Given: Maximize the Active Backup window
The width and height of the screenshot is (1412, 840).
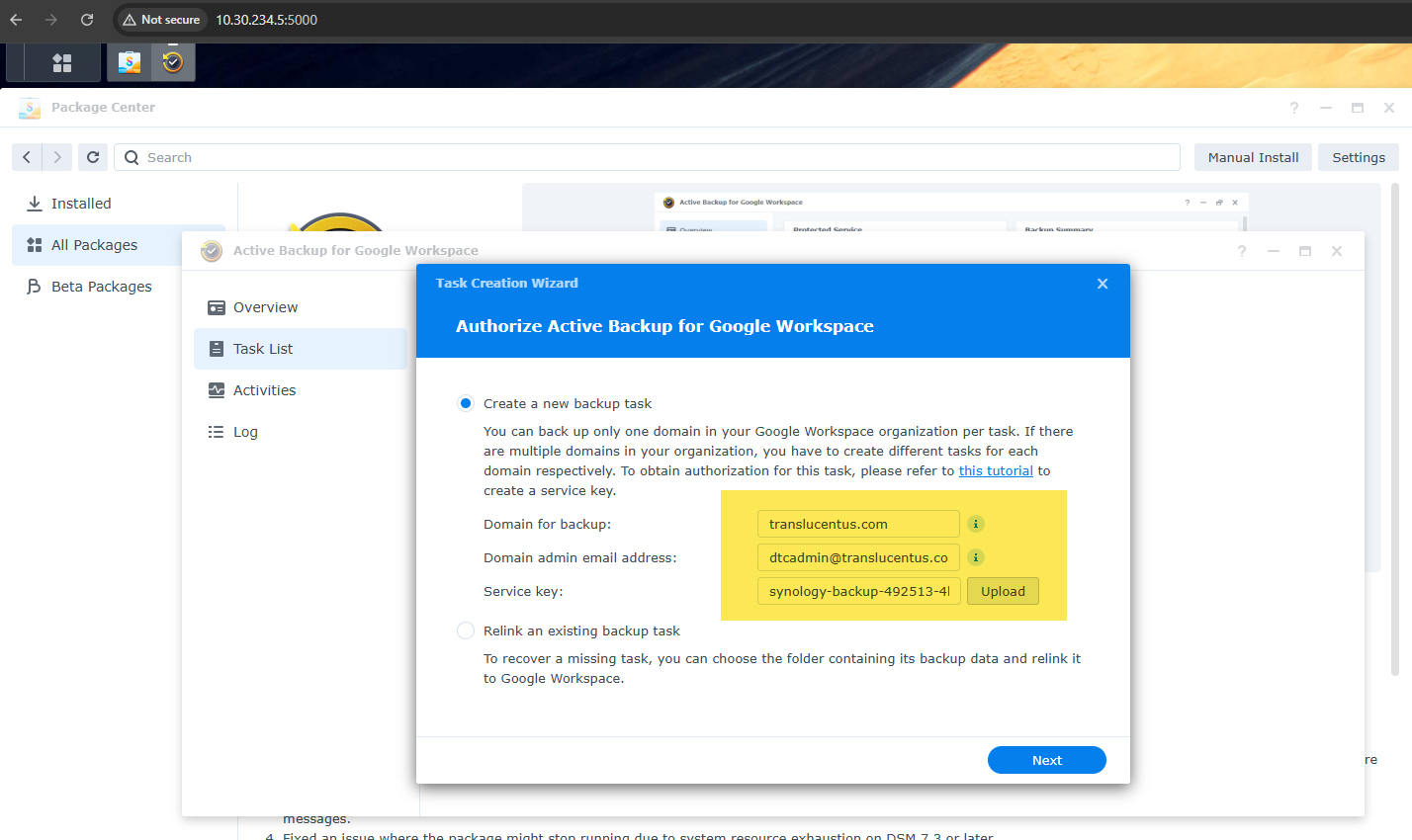Looking at the screenshot, I should [x=1305, y=251].
